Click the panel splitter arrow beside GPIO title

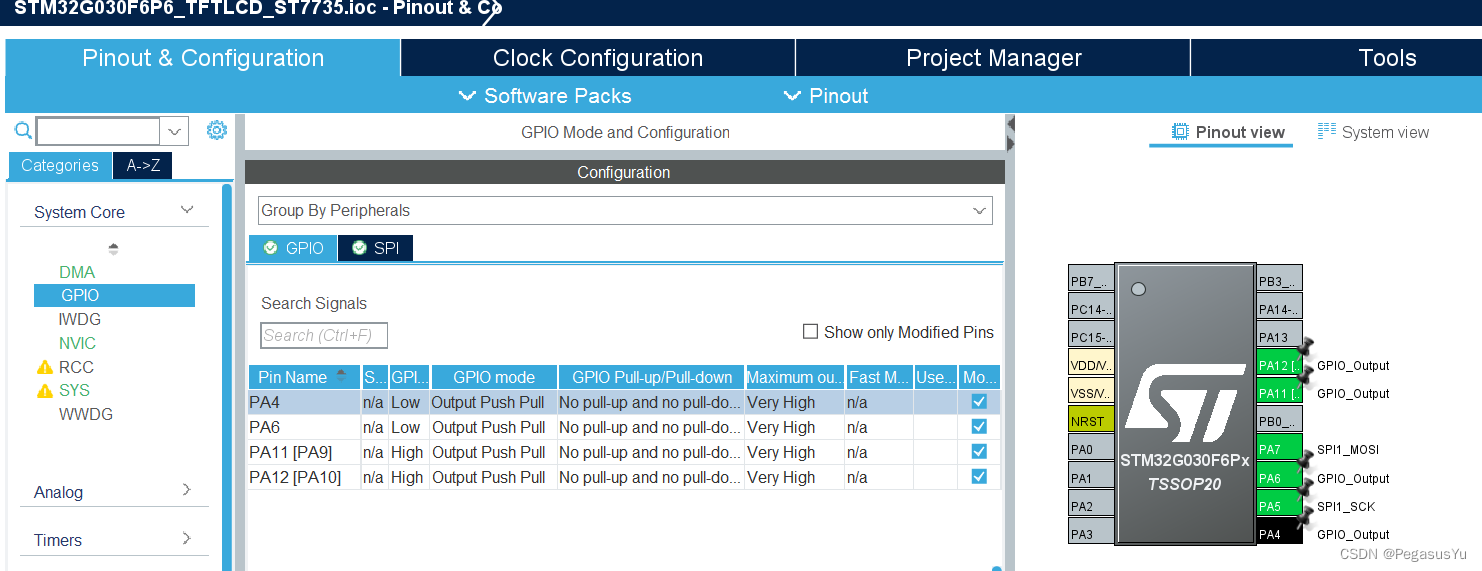coord(1010,132)
